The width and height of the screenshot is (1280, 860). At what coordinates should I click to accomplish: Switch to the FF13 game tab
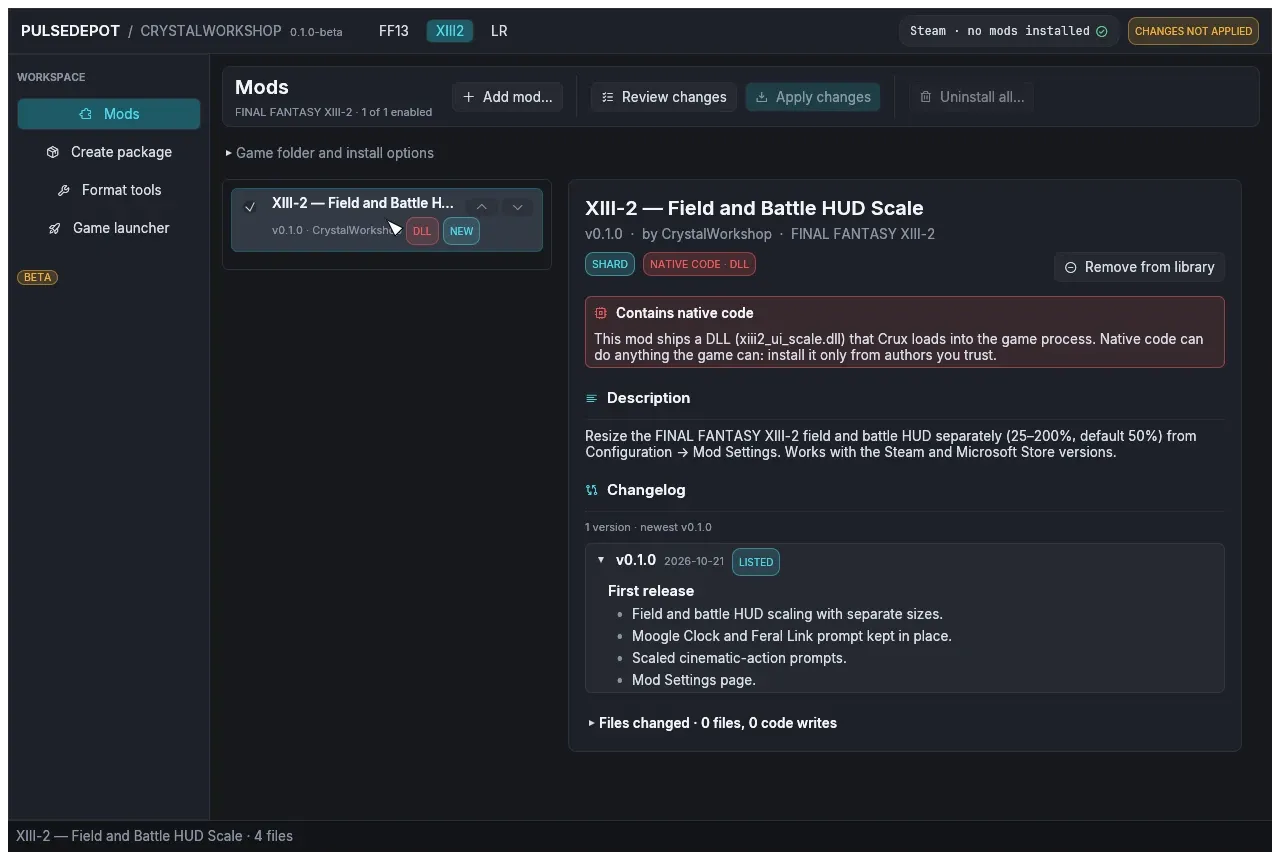pyautogui.click(x=394, y=31)
